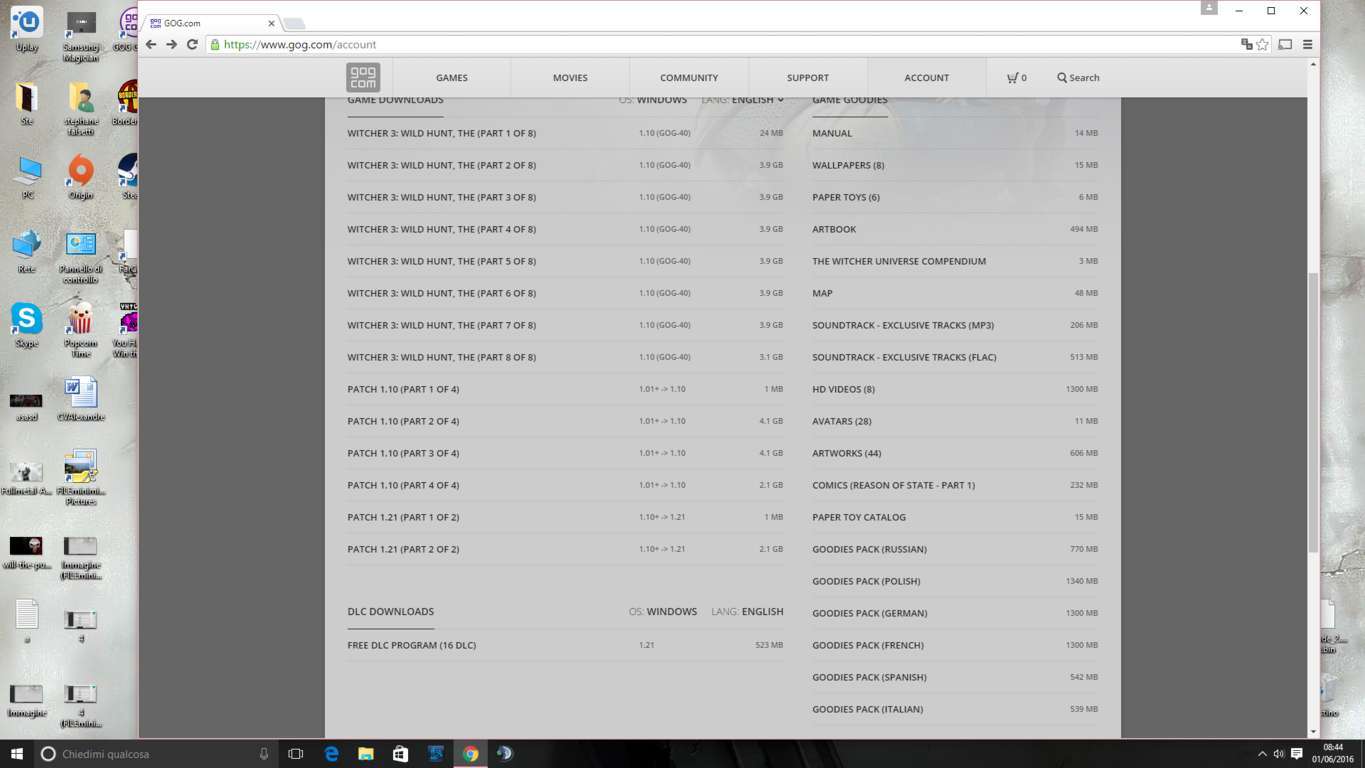This screenshot has width=1365, height=768.
Task: Switch to the GOG.com browser tab
Action: pyautogui.click(x=210, y=23)
